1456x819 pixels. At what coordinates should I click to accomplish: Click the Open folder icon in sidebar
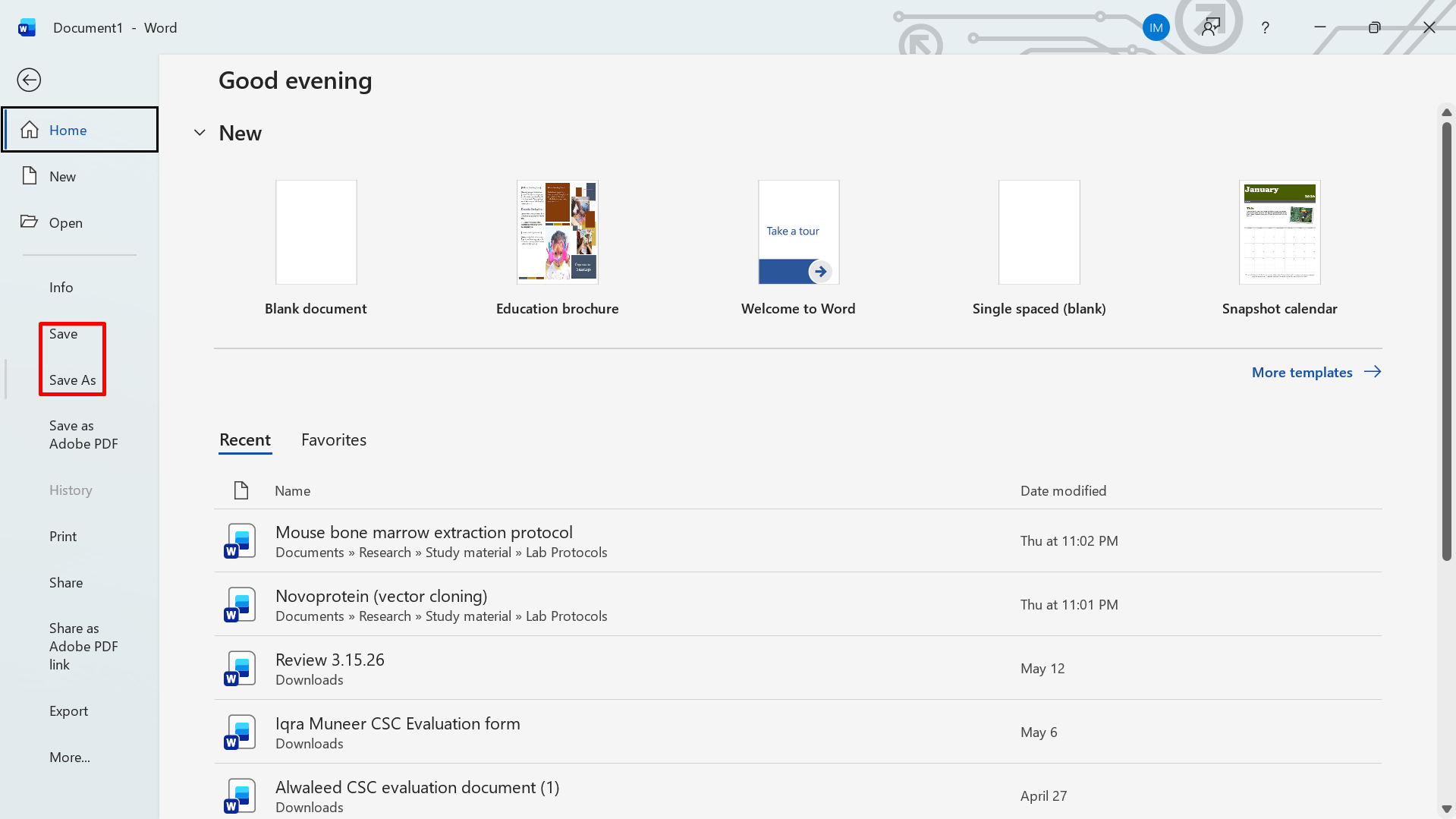point(30,222)
